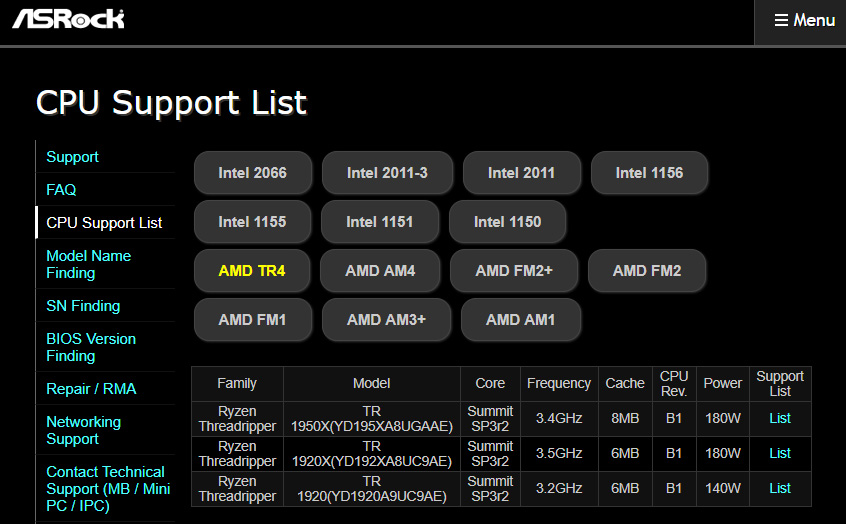Image resolution: width=846 pixels, height=524 pixels.
Task: Select the highlighted AMD TR4 button
Action: tap(251, 270)
